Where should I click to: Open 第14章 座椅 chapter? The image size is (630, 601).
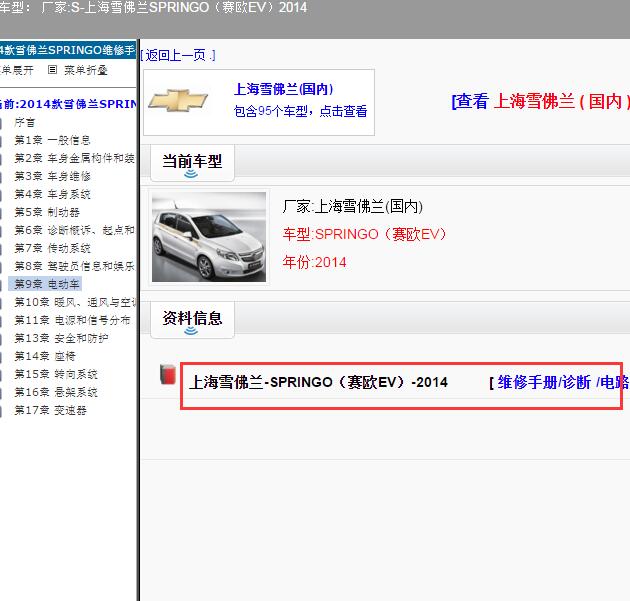coord(45,356)
